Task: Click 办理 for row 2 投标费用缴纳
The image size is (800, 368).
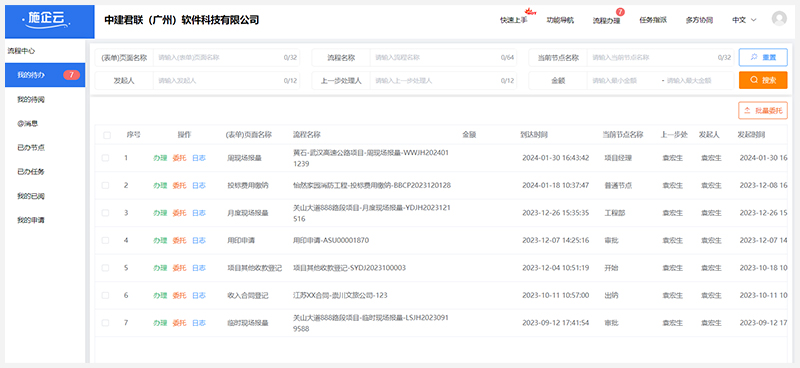Action: (160, 185)
